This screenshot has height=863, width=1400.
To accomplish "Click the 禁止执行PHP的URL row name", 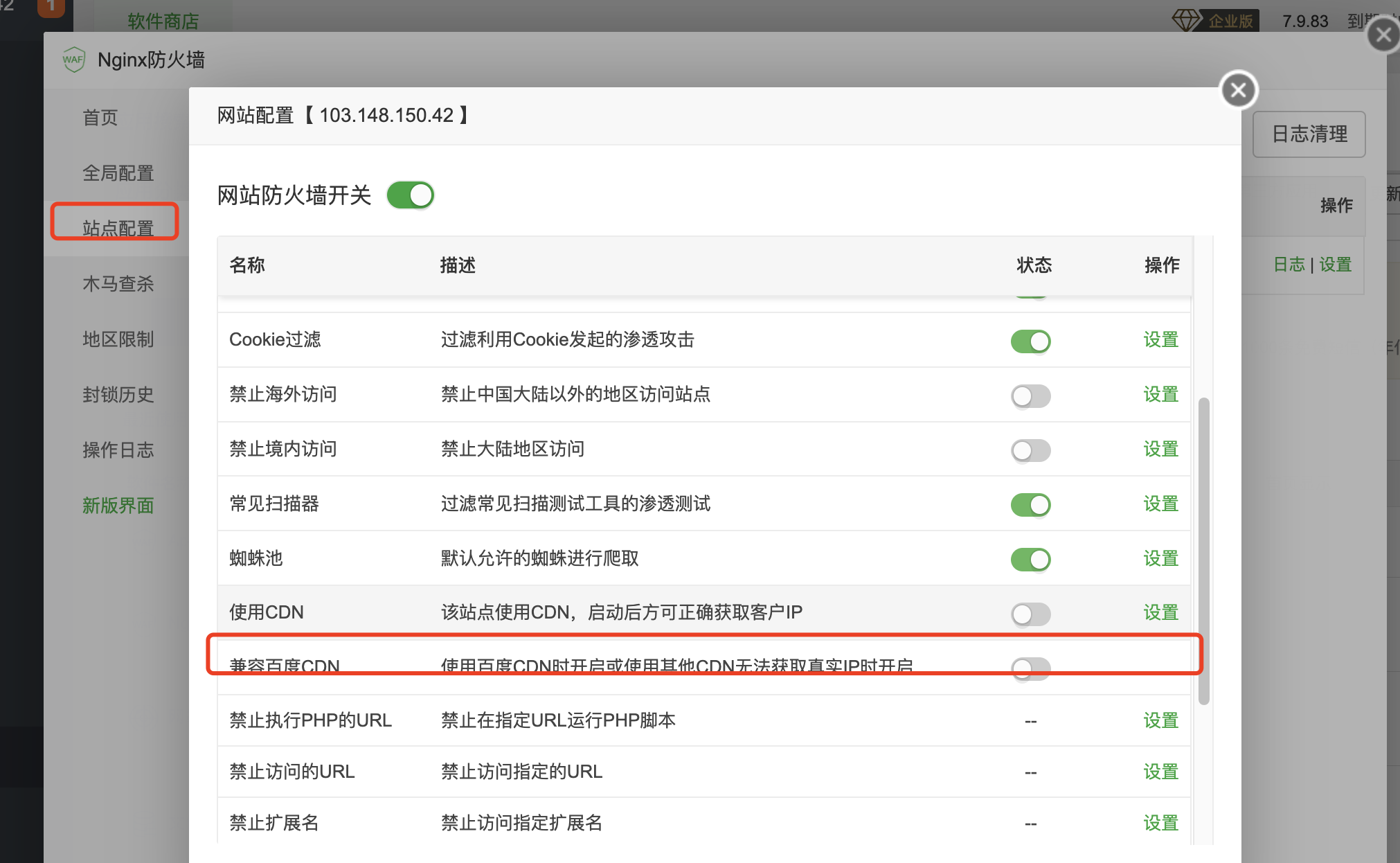I will click(310, 720).
